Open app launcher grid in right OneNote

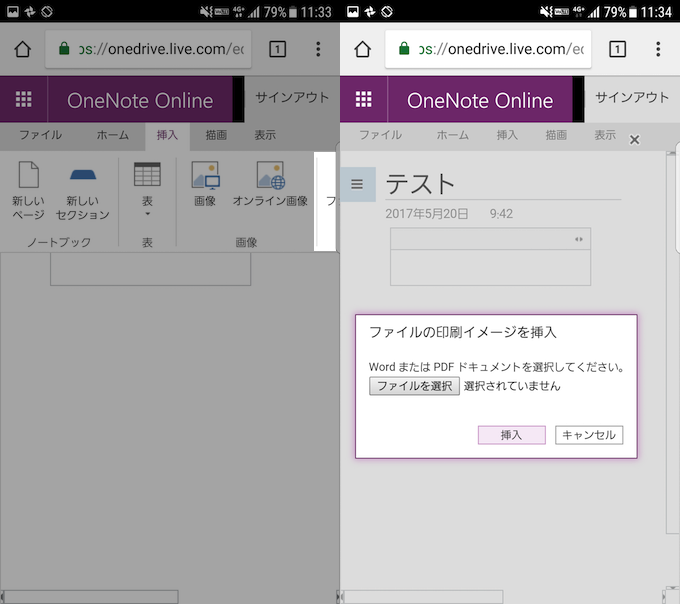(x=363, y=99)
